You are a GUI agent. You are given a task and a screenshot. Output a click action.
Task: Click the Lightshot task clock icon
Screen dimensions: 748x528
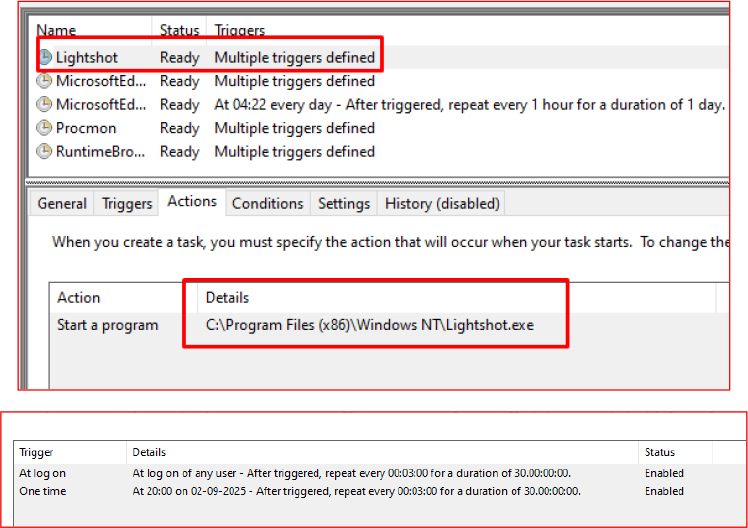click(45, 57)
